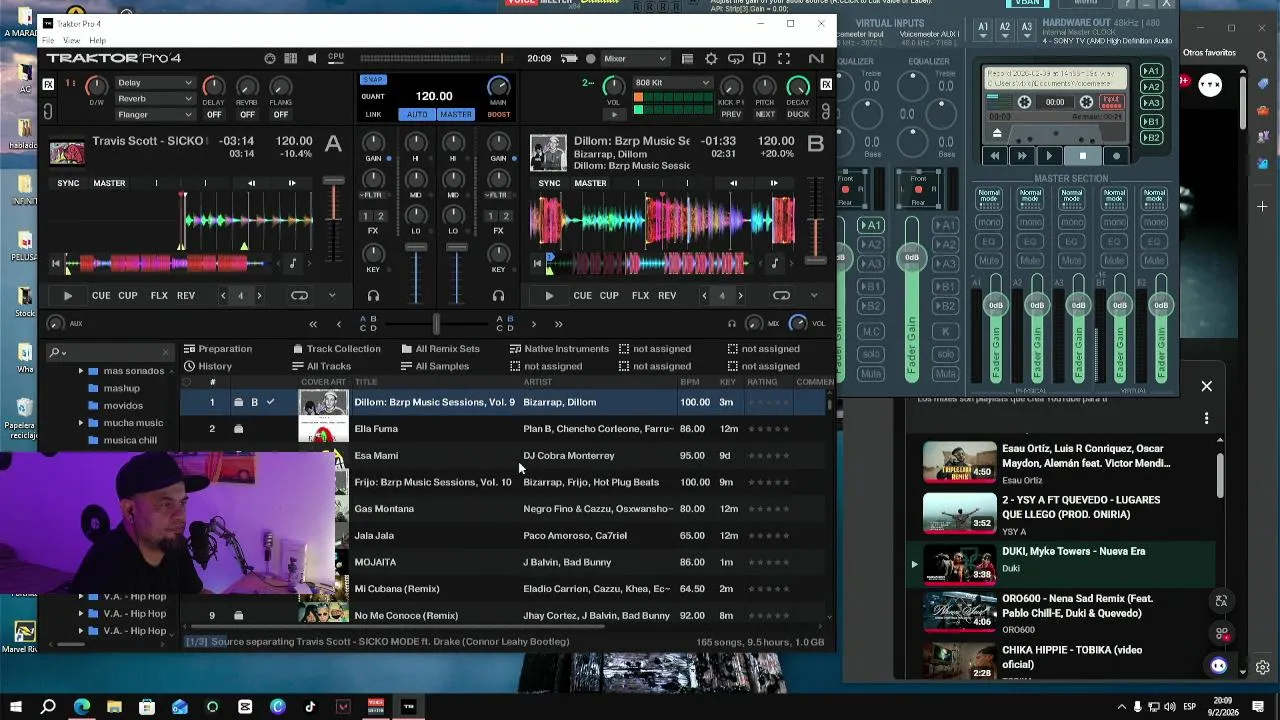Open Voicemeeter A1 hardware out dropdown

tap(983, 28)
